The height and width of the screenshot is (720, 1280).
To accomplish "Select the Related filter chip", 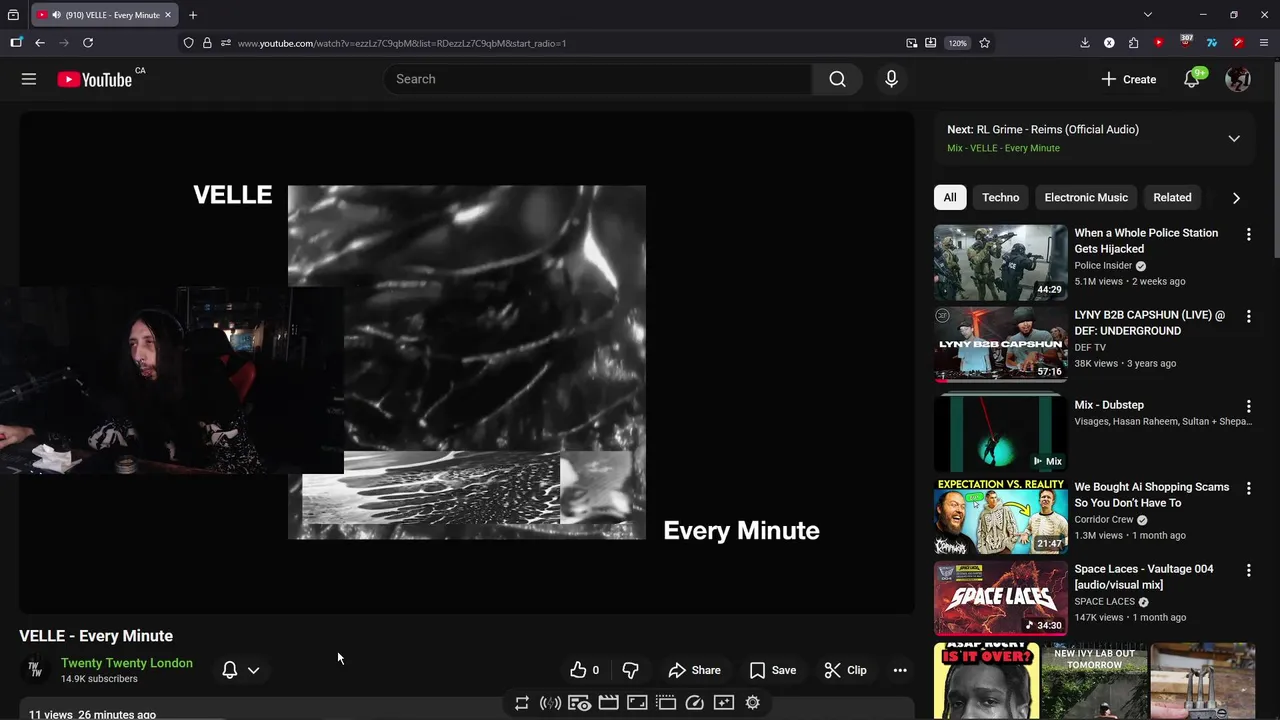I will 1172,198.
